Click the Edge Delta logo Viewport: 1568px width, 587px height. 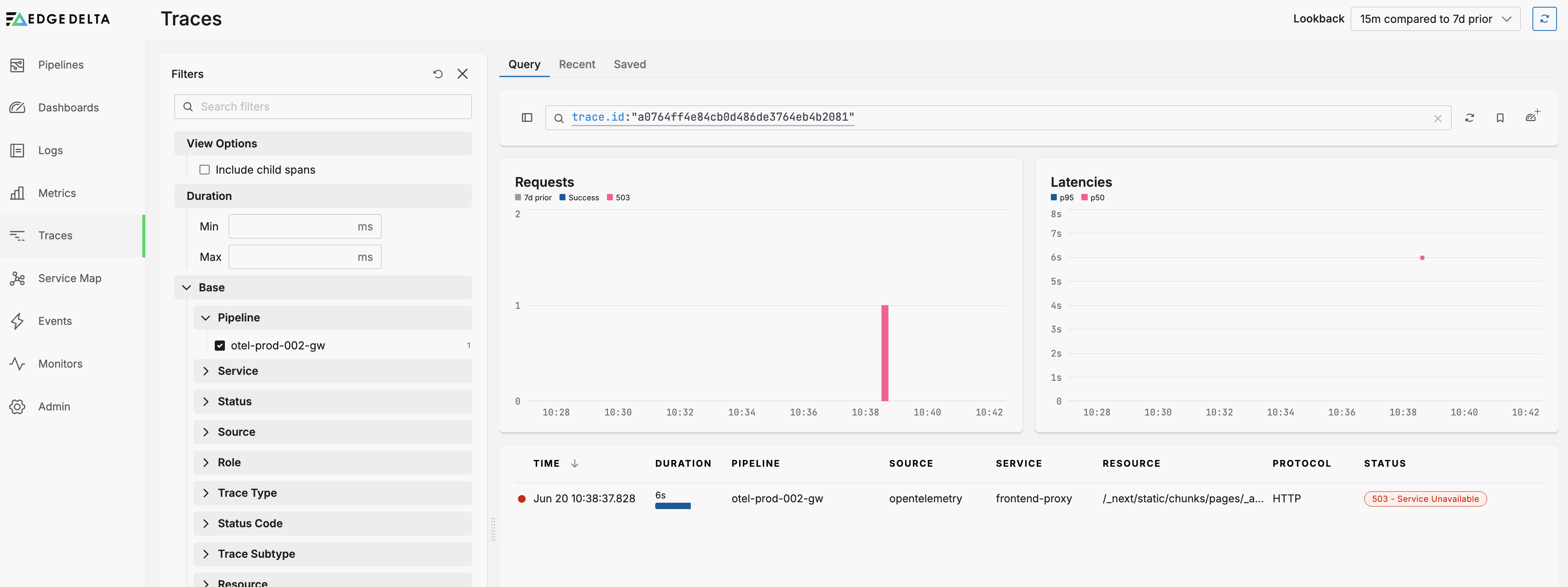pos(58,19)
